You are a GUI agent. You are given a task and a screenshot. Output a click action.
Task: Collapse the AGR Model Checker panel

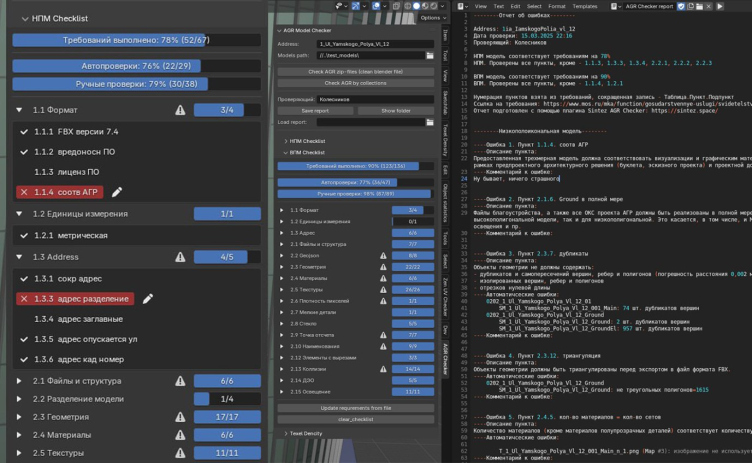click(280, 31)
